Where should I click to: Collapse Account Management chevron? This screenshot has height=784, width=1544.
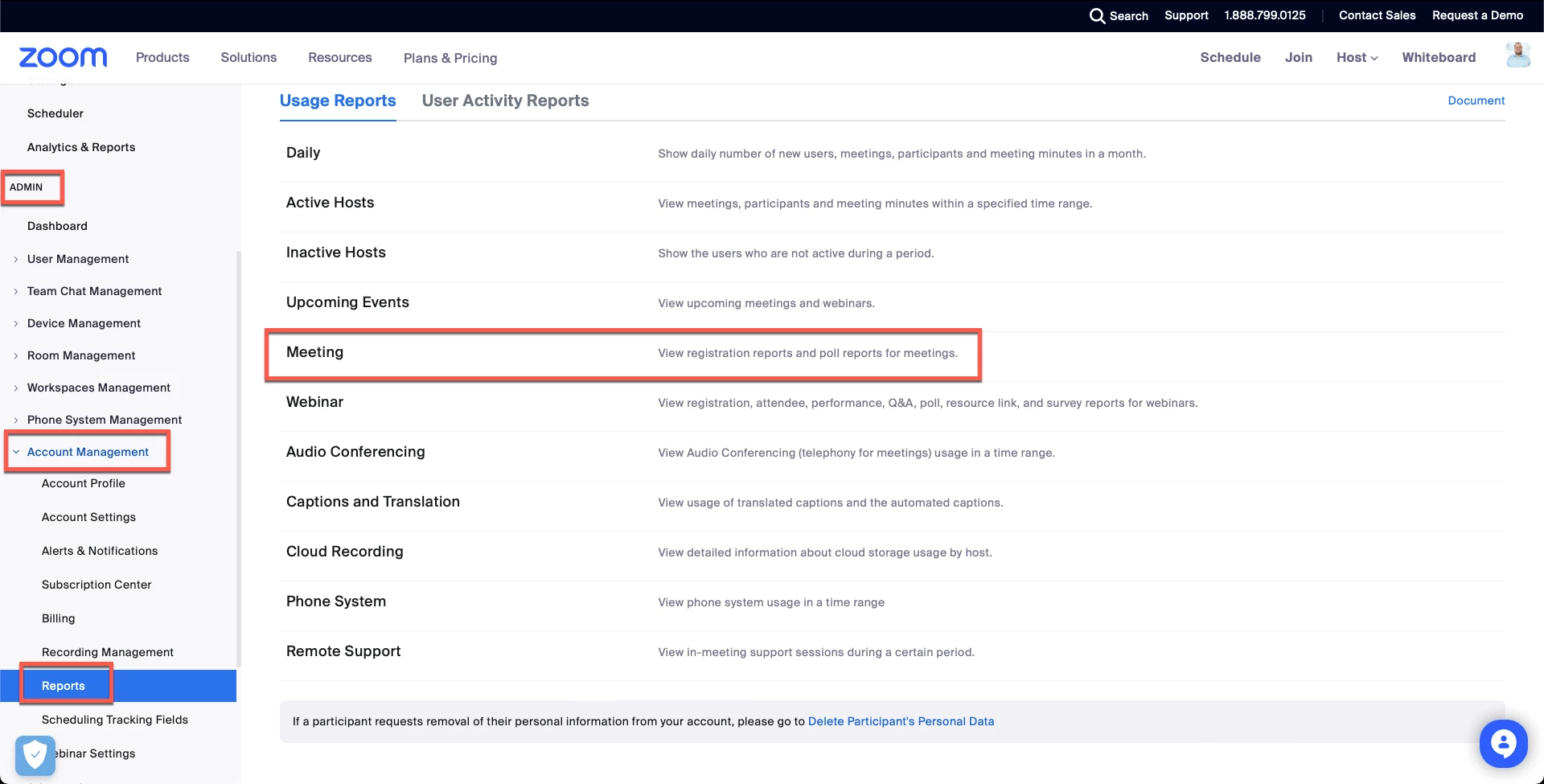coord(16,452)
